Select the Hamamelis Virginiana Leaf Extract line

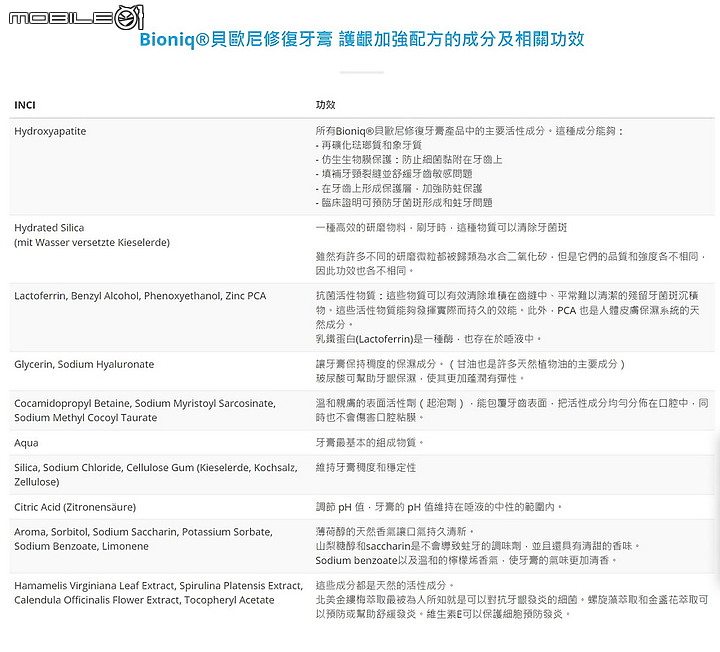(x=158, y=586)
